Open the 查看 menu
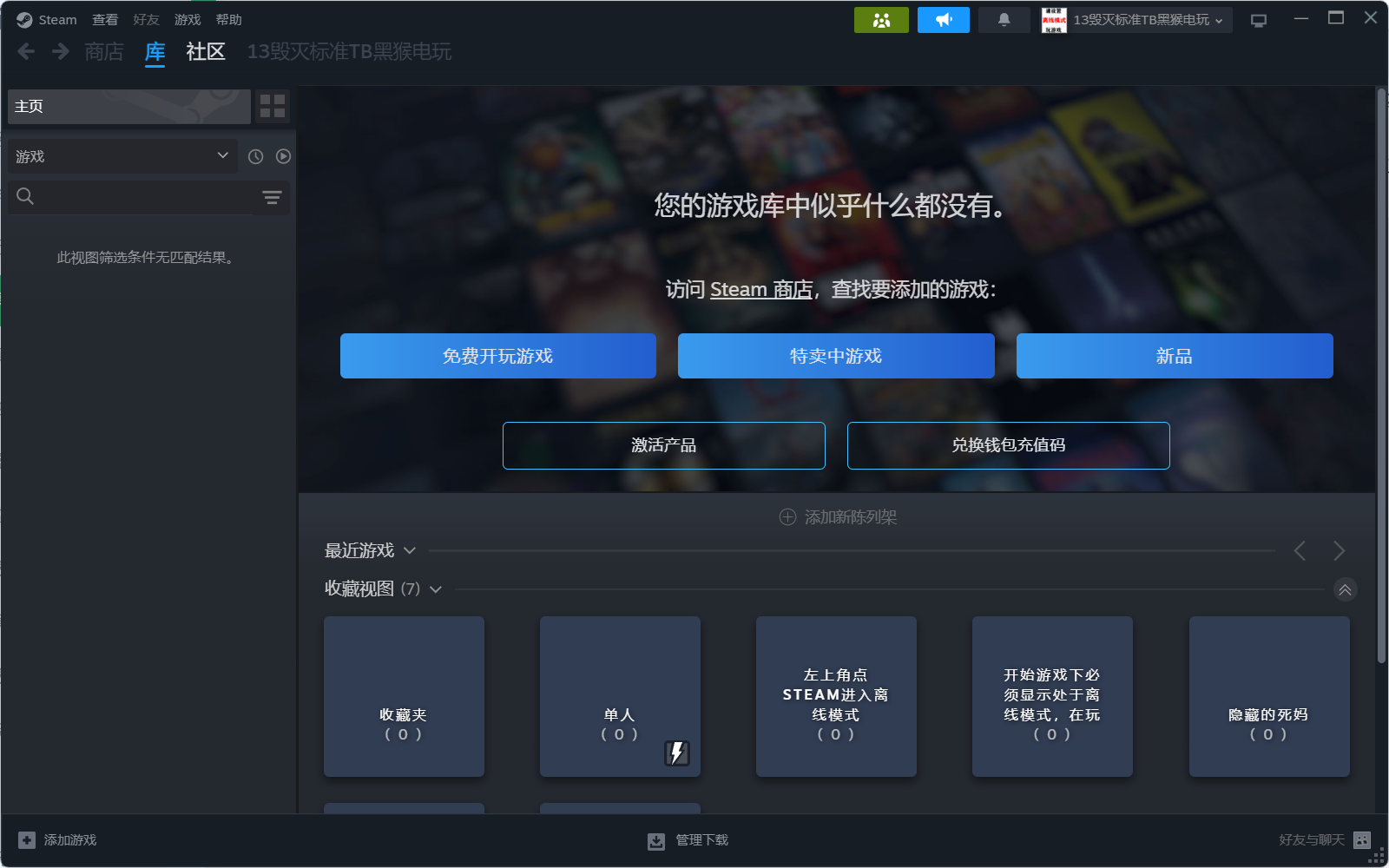 105,20
